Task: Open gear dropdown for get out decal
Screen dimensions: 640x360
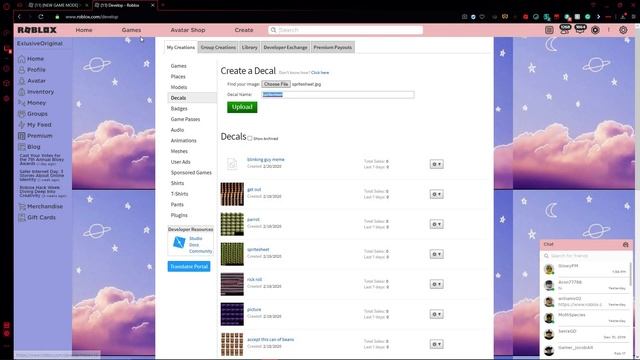Action: click(x=436, y=194)
